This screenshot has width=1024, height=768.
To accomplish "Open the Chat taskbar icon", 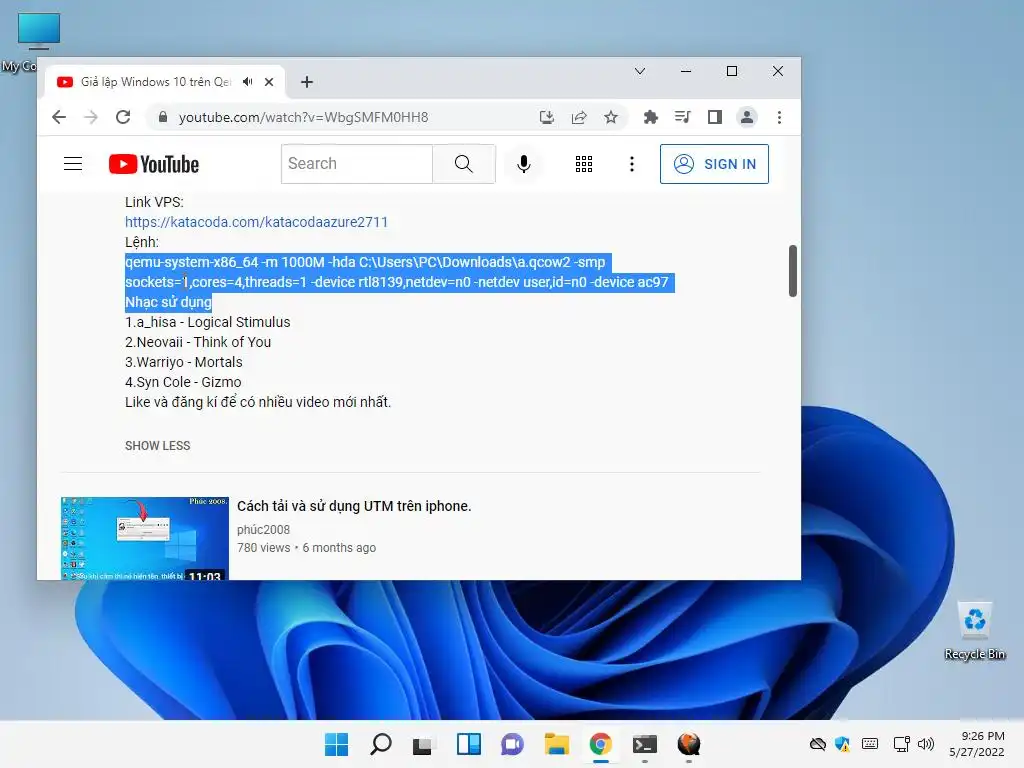I will (x=512, y=744).
